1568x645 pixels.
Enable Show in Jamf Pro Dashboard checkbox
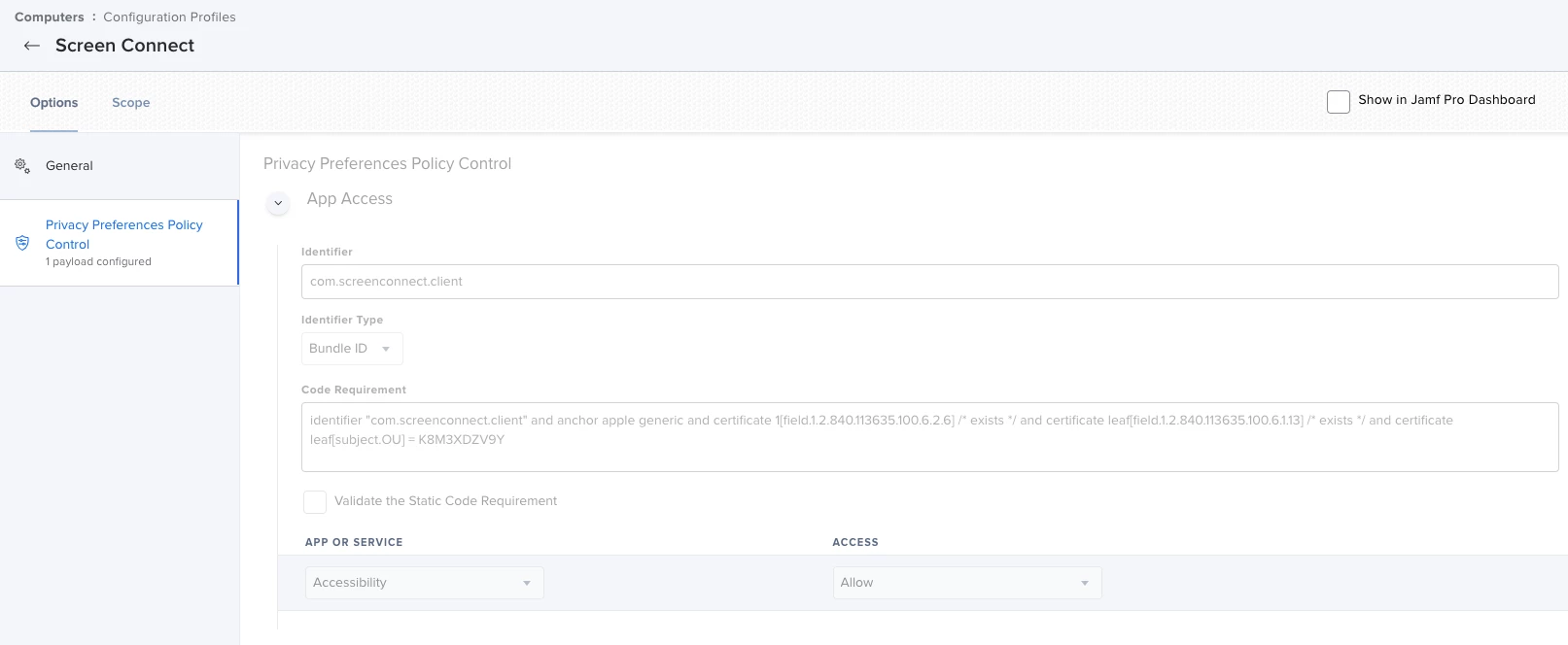(1339, 101)
